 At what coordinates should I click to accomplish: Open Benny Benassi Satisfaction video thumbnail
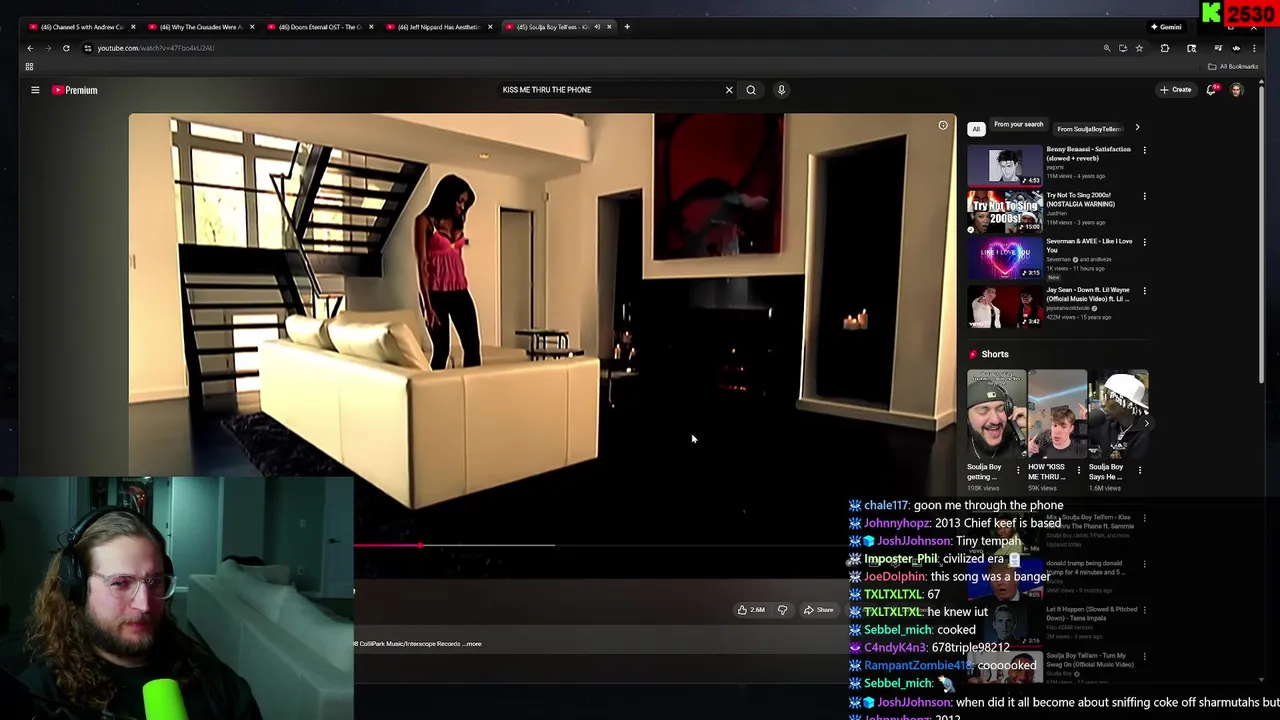(x=1005, y=166)
